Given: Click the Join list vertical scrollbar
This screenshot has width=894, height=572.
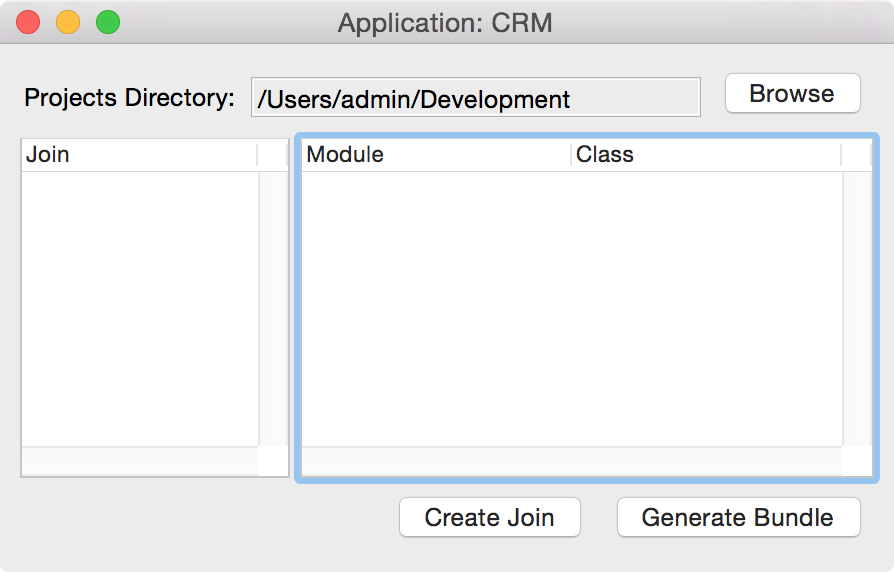Looking at the screenshot, I should [x=272, y=308].
